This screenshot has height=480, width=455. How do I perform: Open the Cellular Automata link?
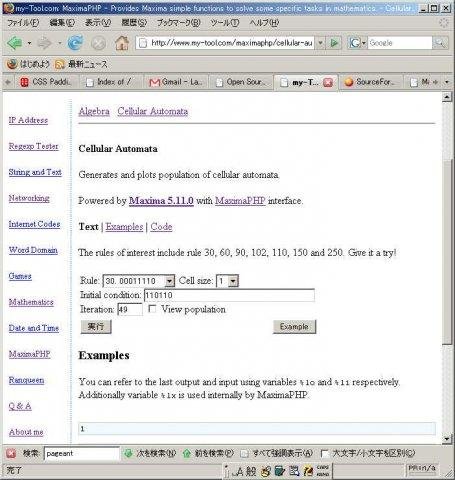point(153,111)
